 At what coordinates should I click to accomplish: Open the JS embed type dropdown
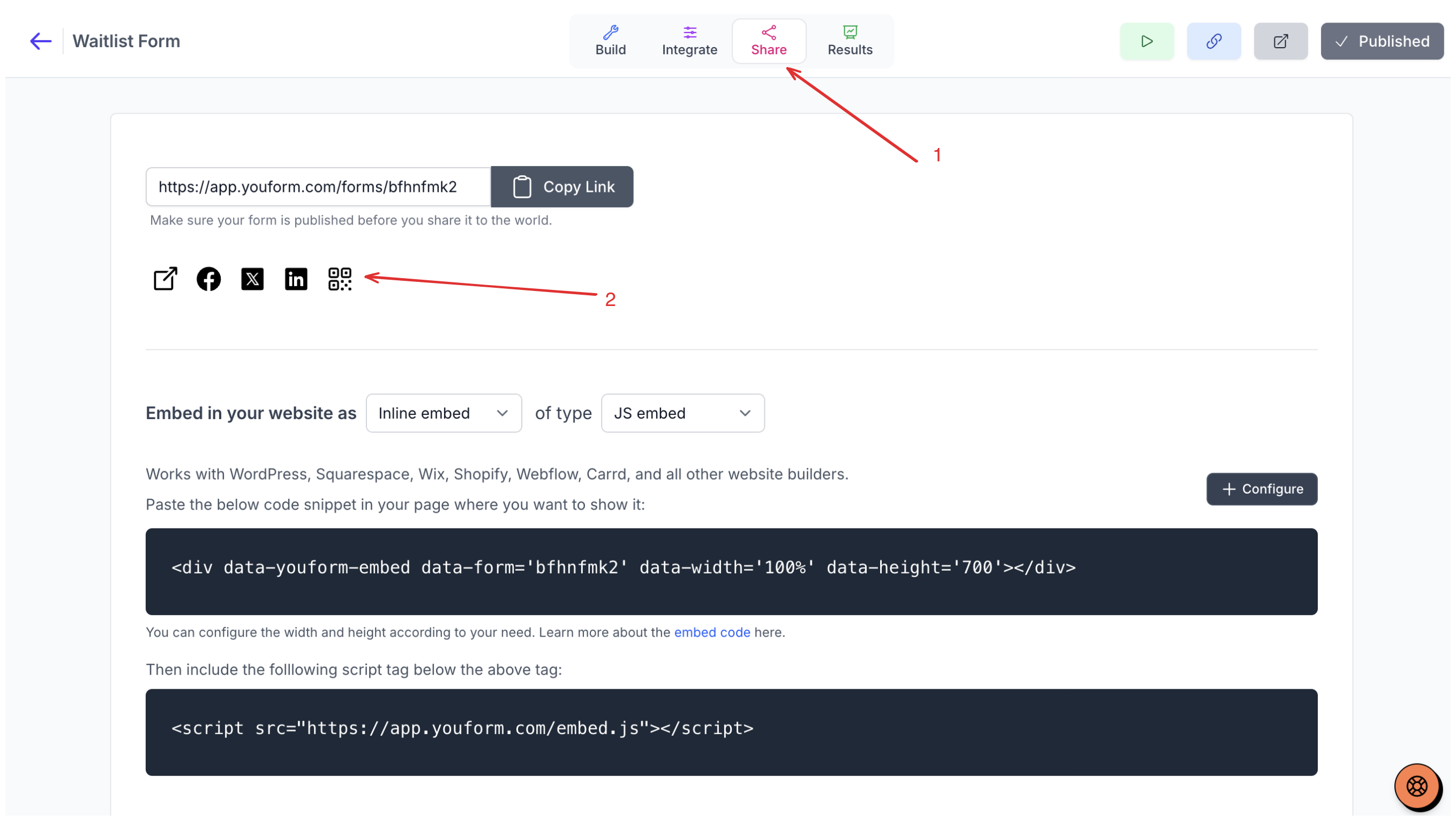pyautogui.click(x=683, y=413)
